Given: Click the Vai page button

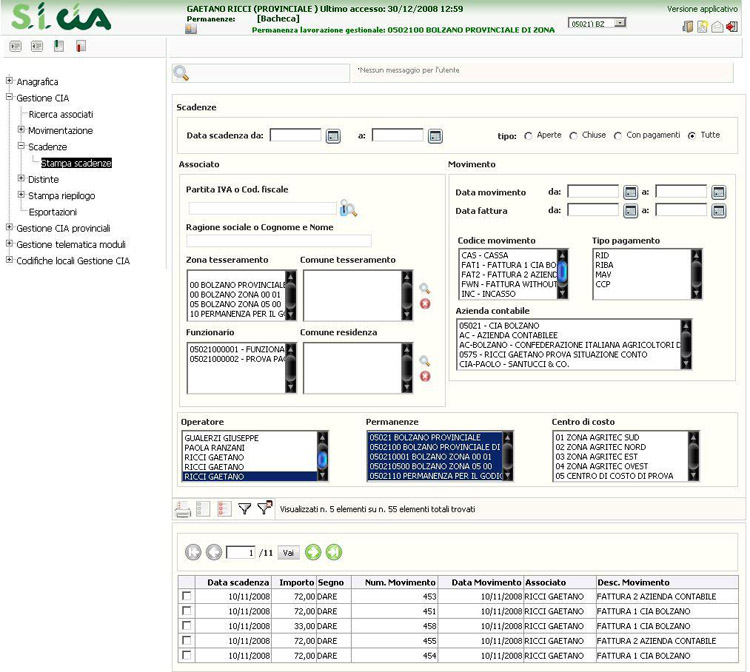Looking at the screenshot, I should (288, 553).
